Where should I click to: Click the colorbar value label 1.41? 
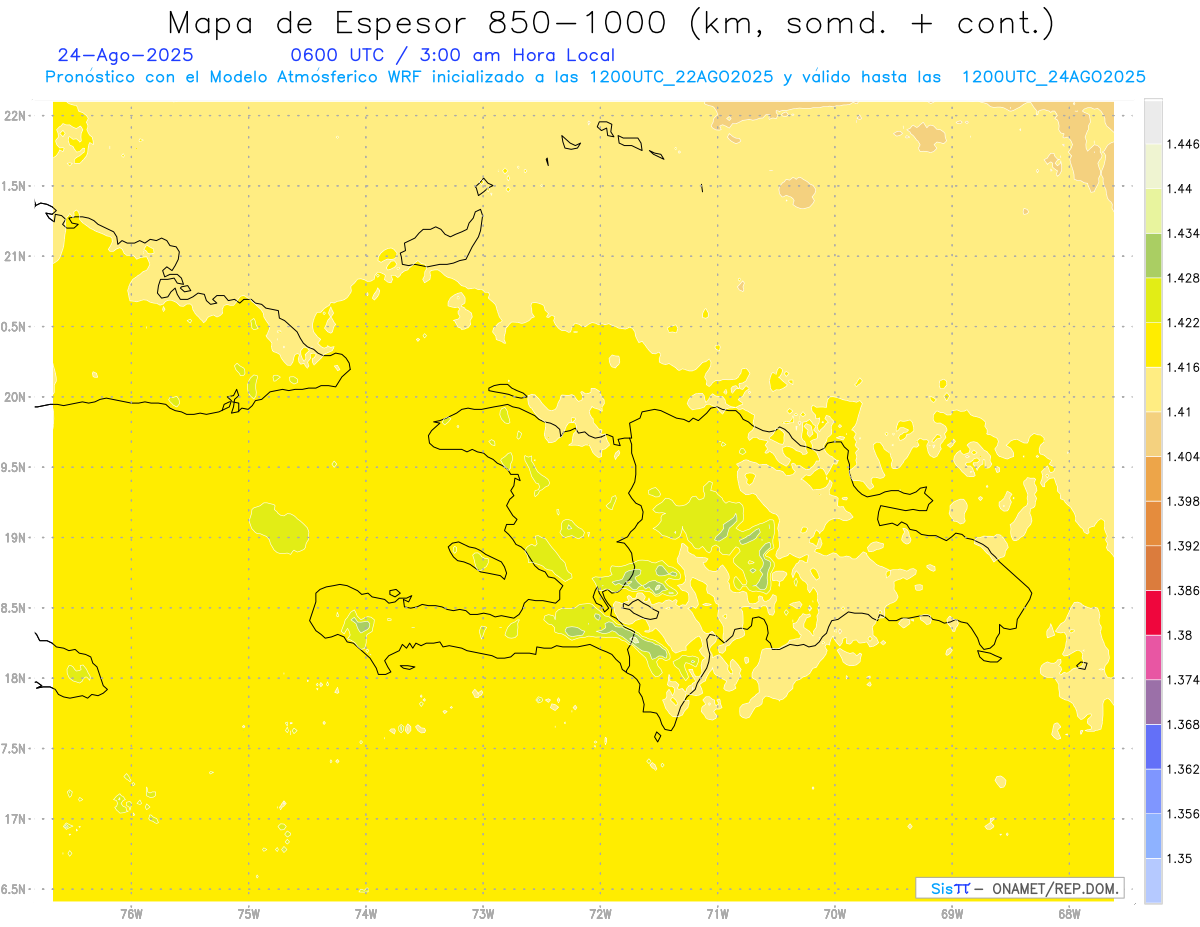[1179, 412]
